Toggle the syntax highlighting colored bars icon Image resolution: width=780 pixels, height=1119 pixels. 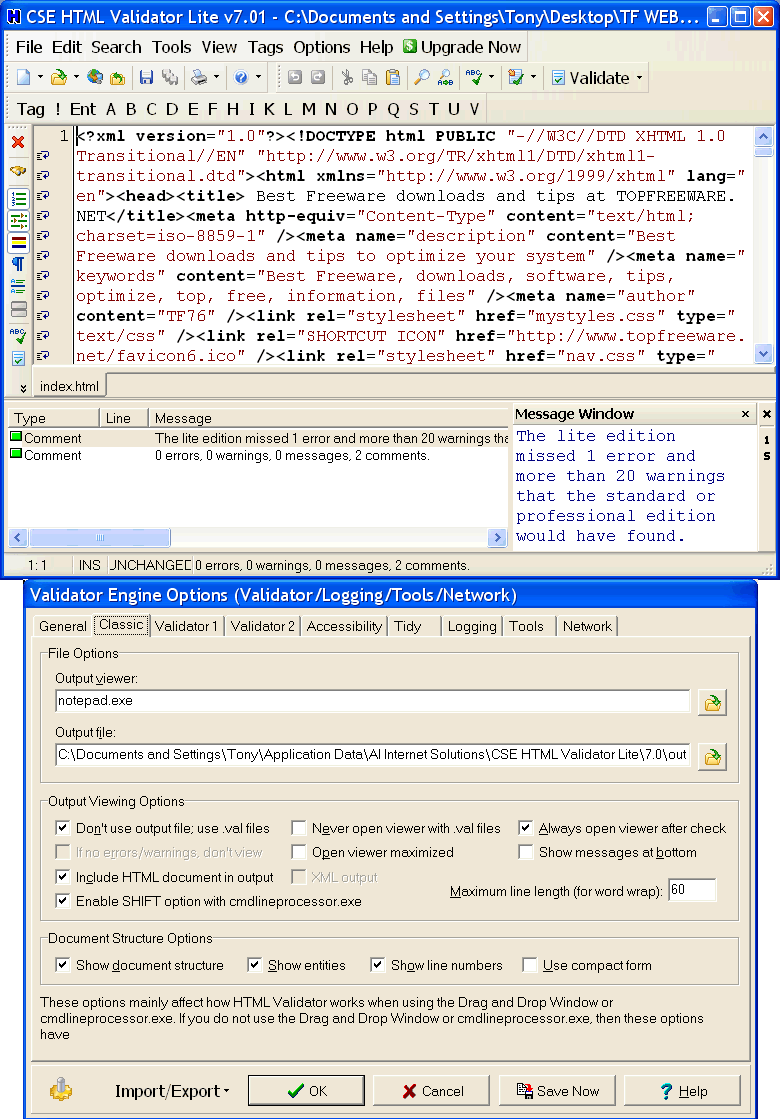(x=19, y=243)
